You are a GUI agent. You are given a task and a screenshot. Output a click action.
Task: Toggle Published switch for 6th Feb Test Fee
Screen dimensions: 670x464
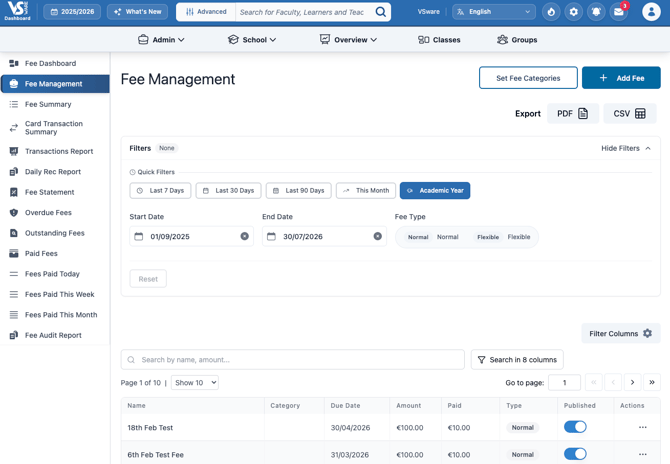point(575,454)
